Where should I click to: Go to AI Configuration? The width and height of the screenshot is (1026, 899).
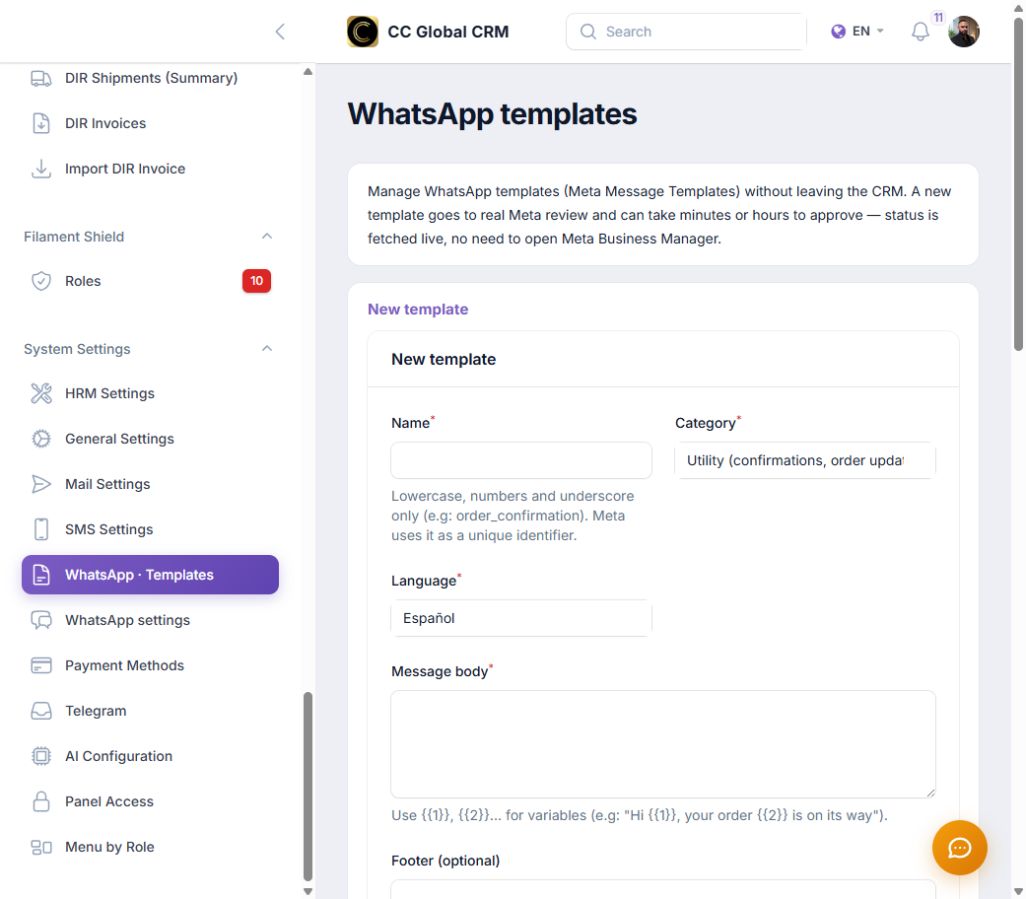point(150,756)
